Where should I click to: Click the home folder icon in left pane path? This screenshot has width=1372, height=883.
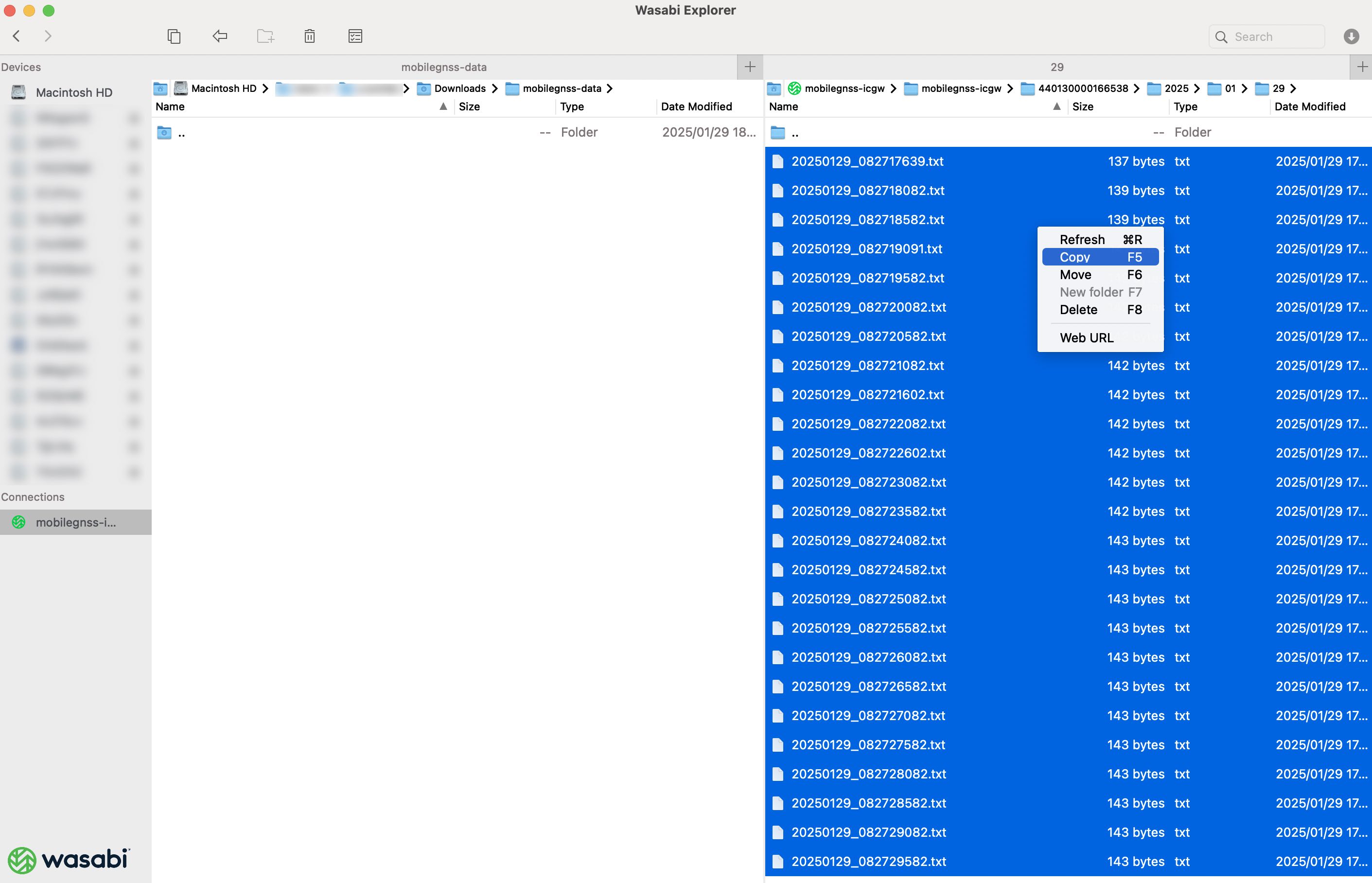pos(160,88)
